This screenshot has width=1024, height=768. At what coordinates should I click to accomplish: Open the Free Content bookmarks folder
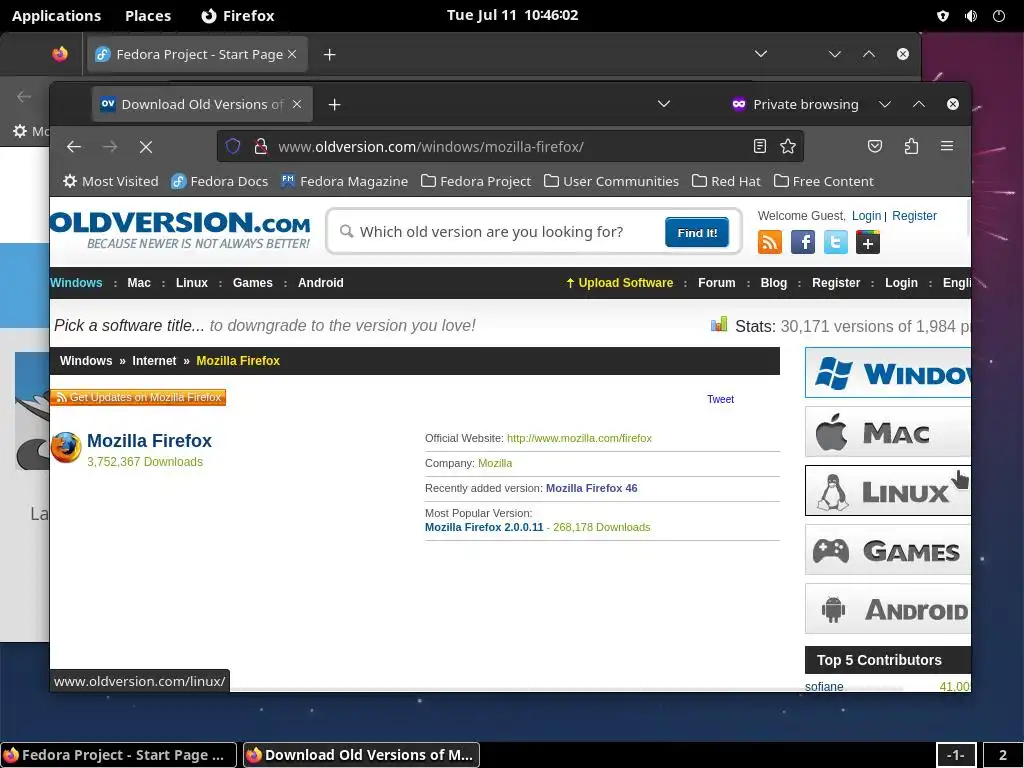click(x=824, y=181)
